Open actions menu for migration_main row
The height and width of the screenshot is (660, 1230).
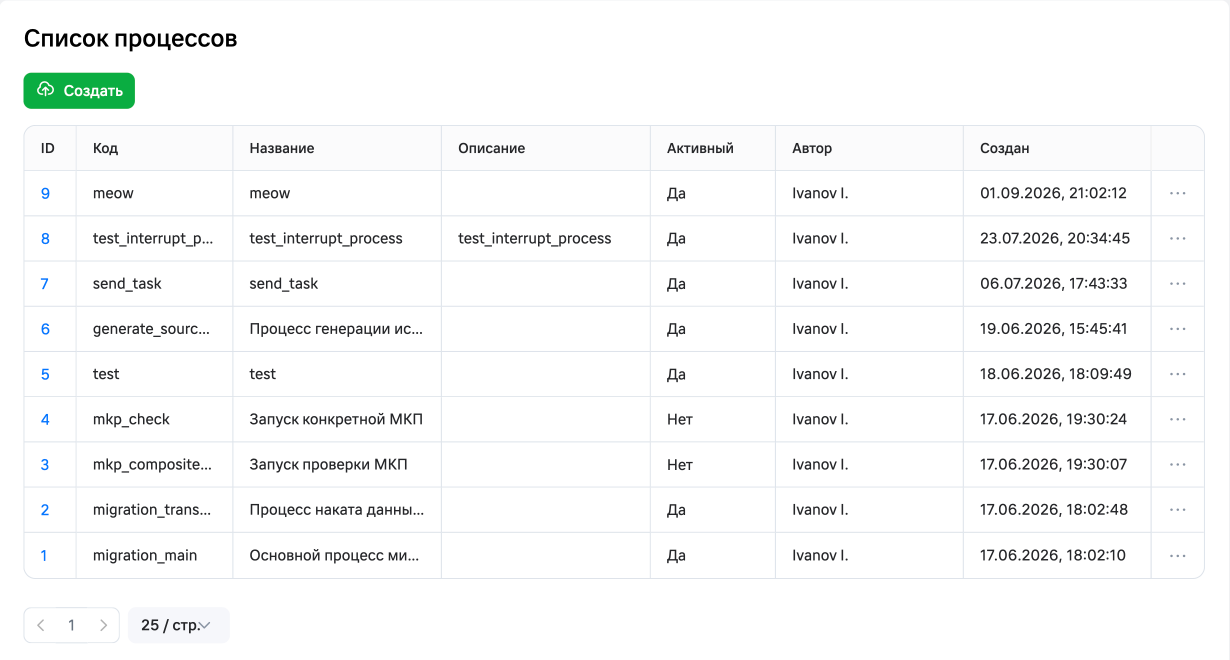click(x=1177, y=555)
